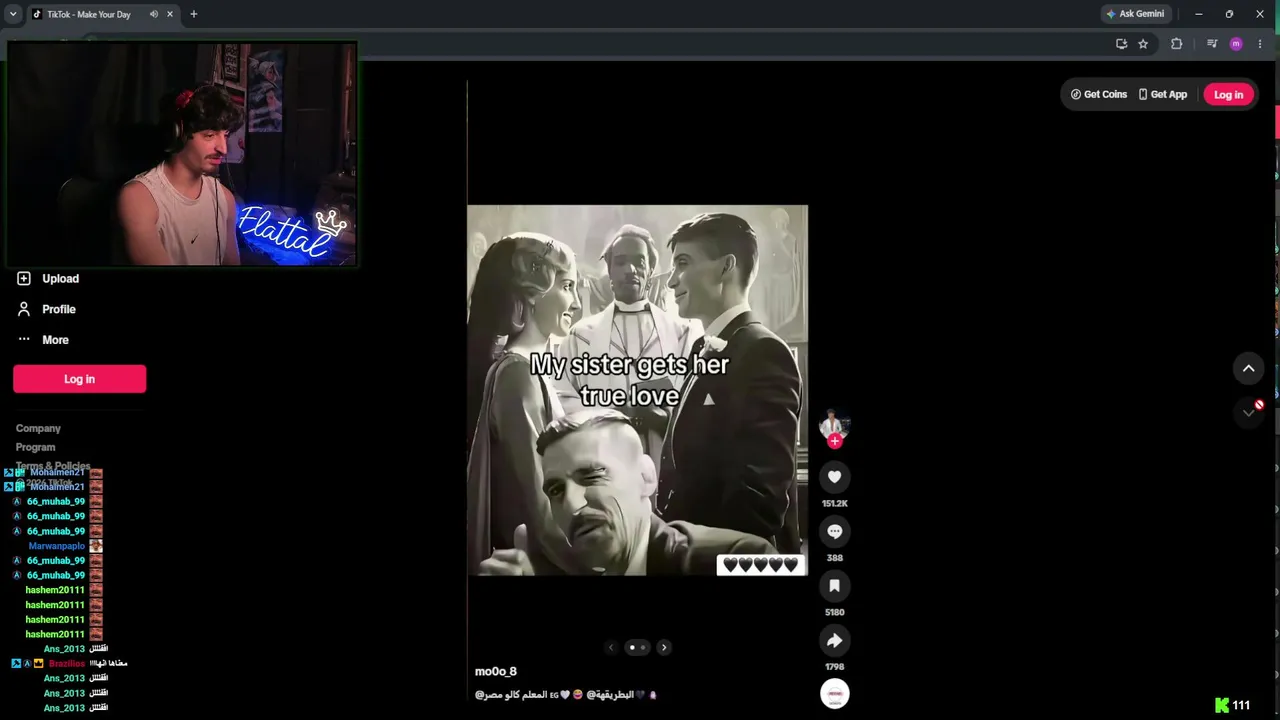
Task: Log in using the top-right button
Action: [x=1228, y=94]
